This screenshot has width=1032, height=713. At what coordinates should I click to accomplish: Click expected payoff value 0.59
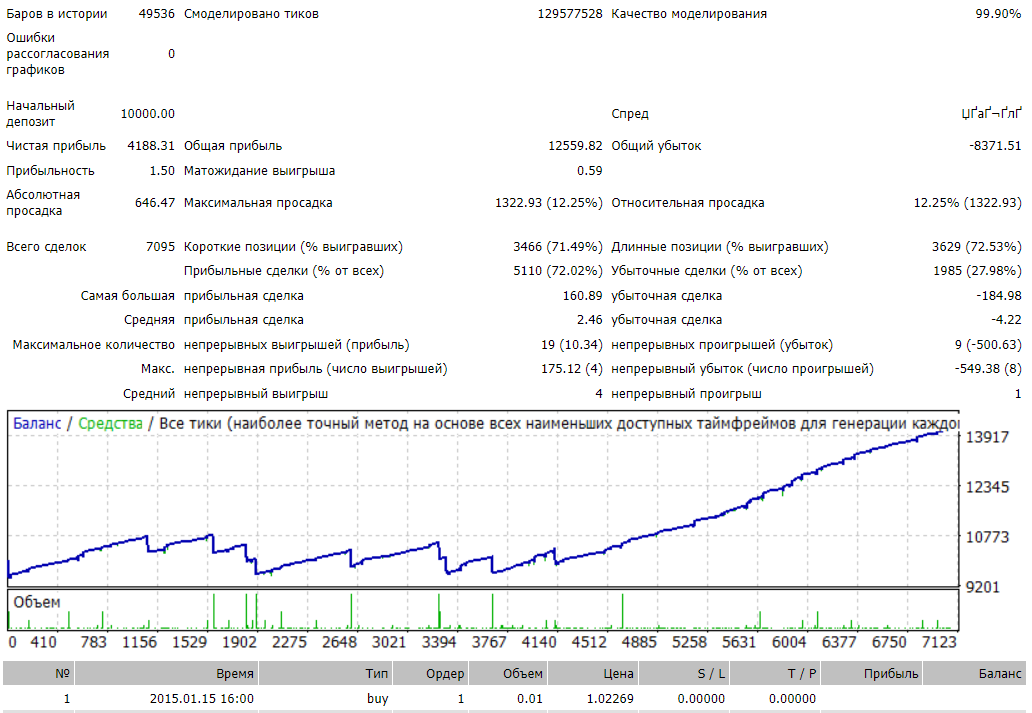(x=590, y=171)
